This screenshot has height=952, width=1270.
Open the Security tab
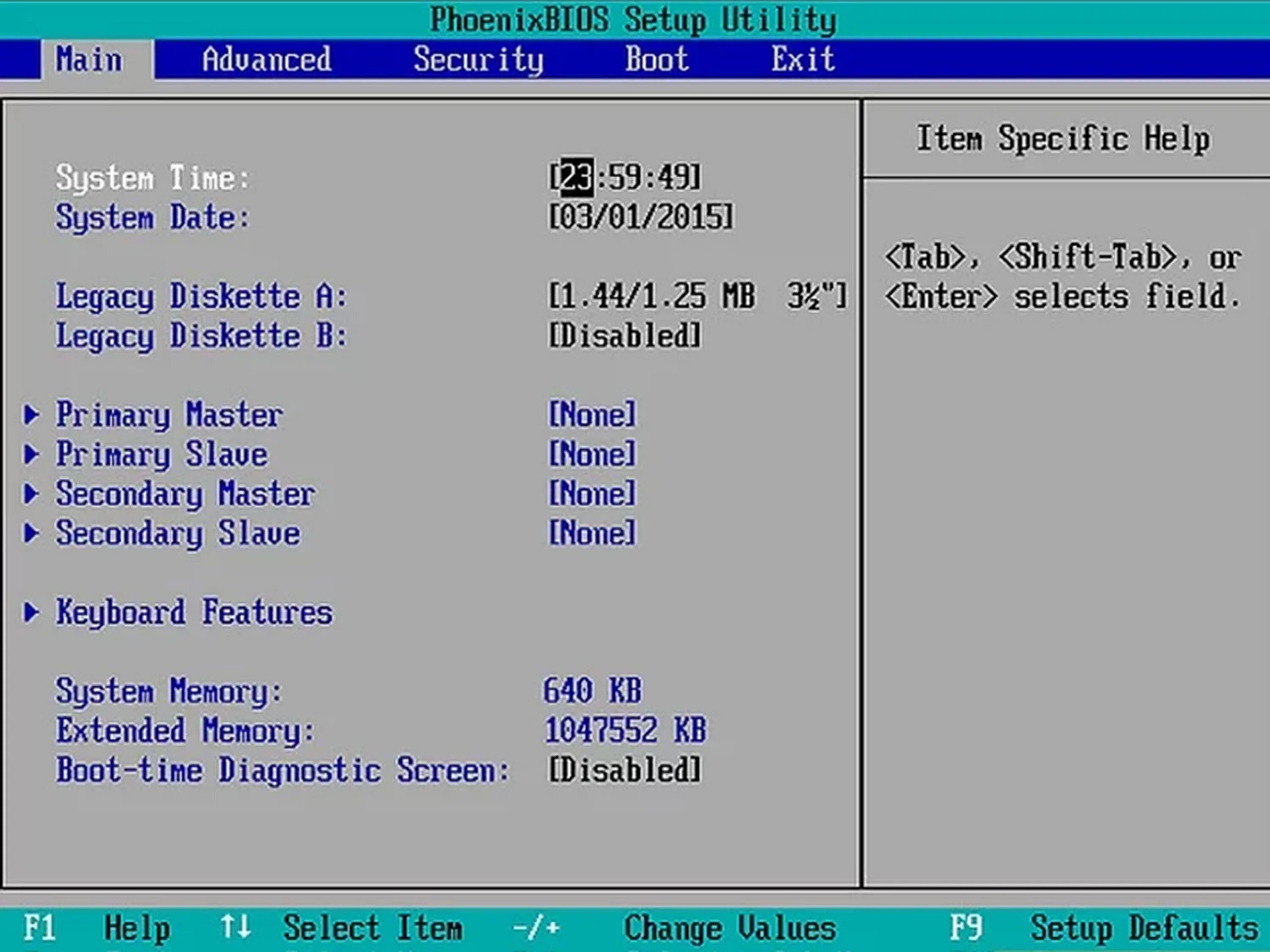478,59
